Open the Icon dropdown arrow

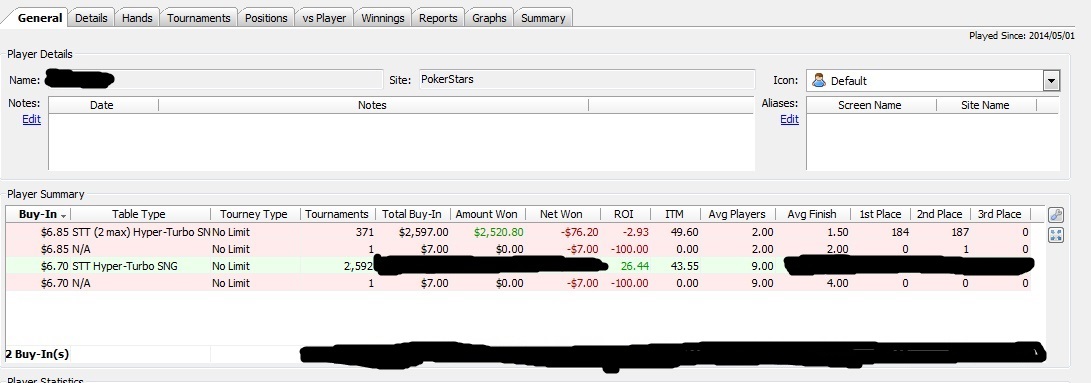click(x=1051, y=81)
